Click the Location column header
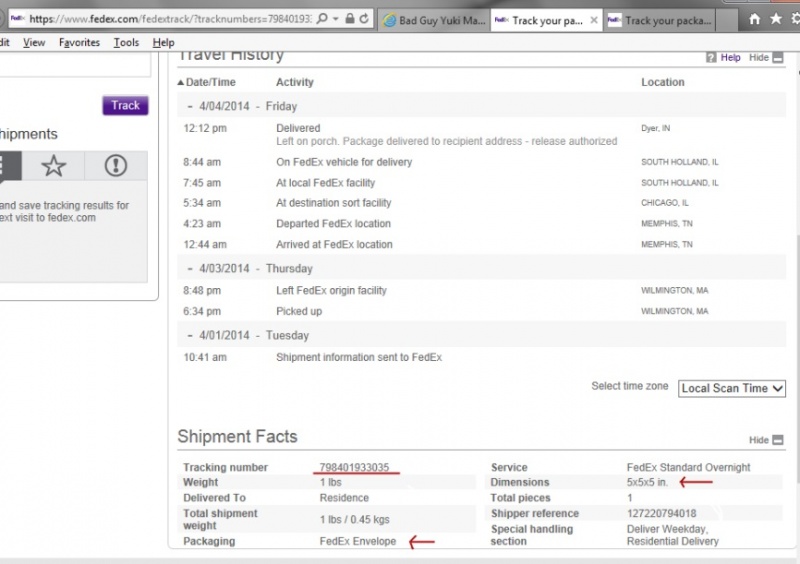800x564 pixels. coord(663,82)
